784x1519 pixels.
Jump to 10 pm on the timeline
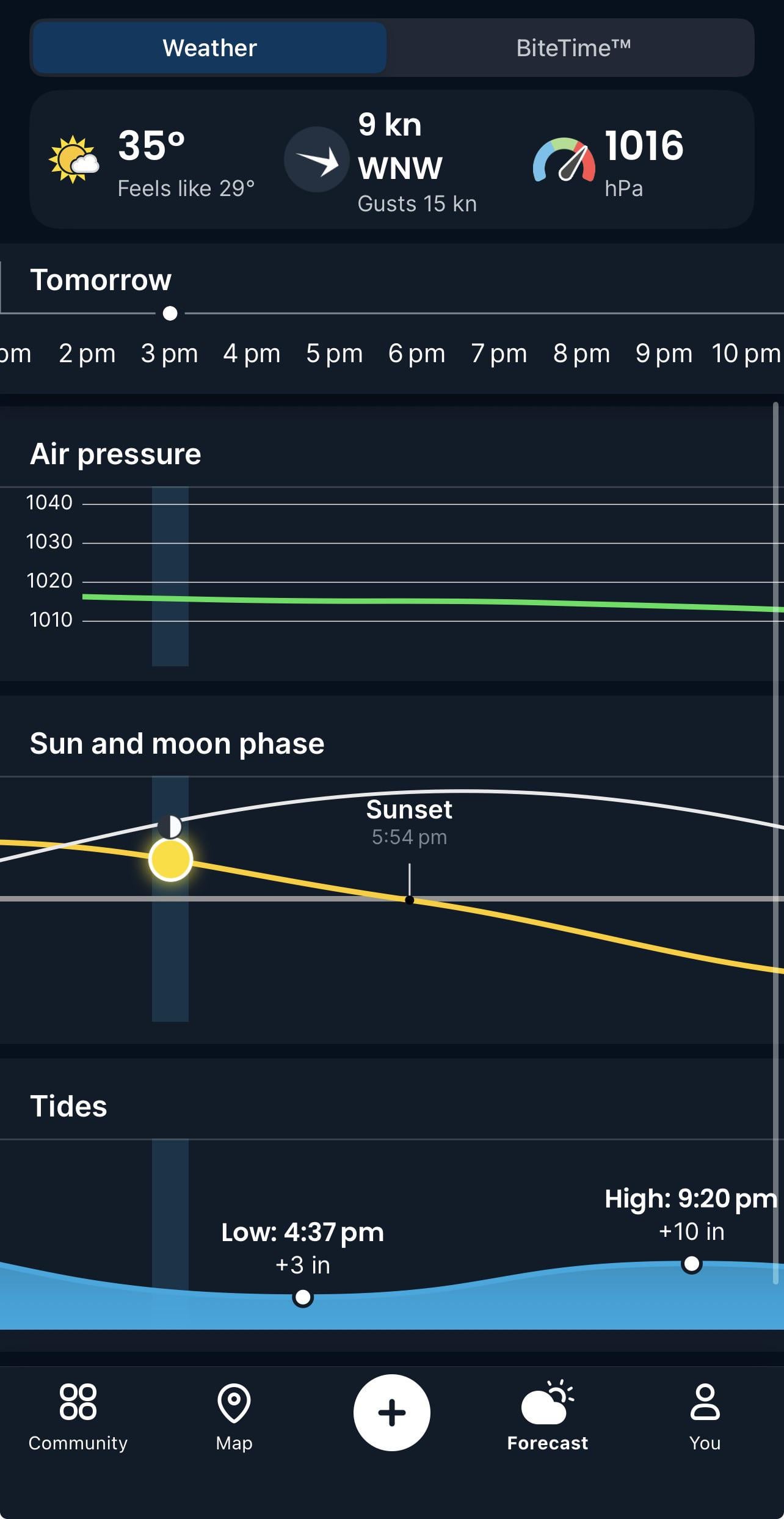tap(745, 354)
